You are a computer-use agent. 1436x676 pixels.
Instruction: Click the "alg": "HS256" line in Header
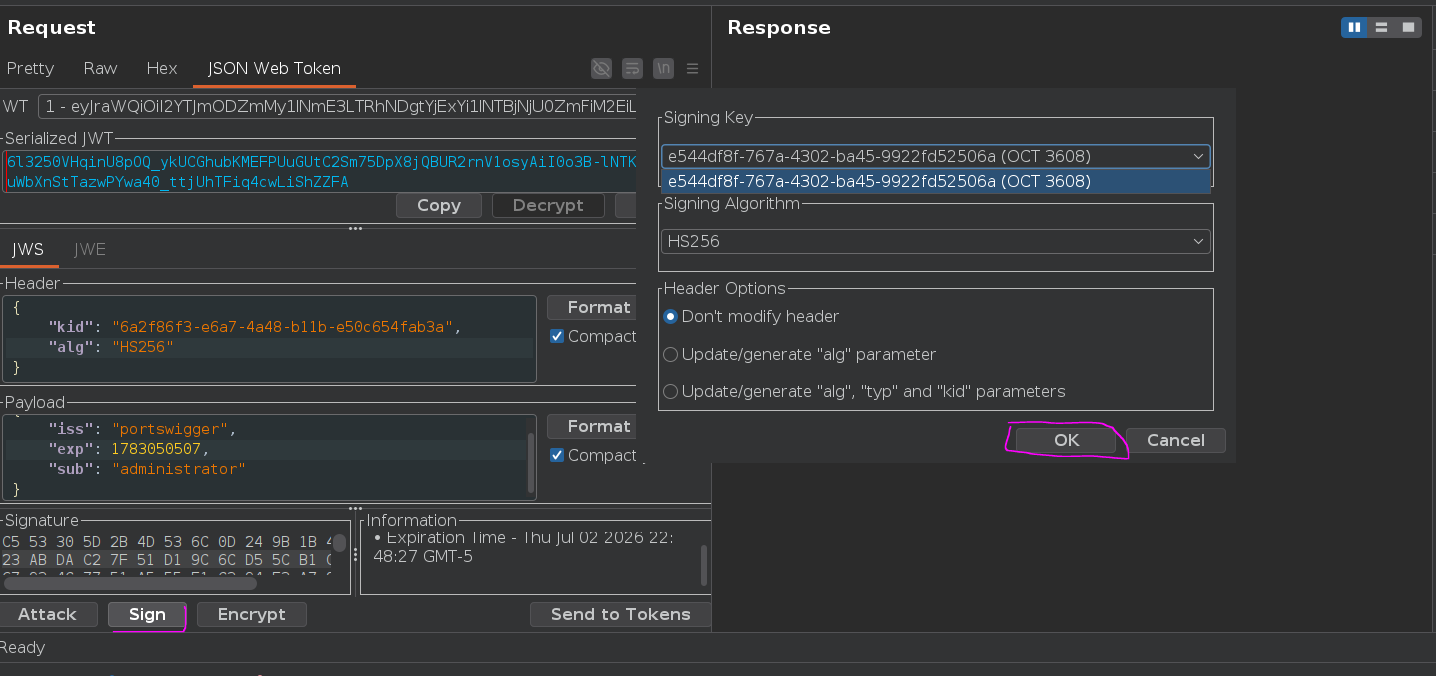(111, 347)
